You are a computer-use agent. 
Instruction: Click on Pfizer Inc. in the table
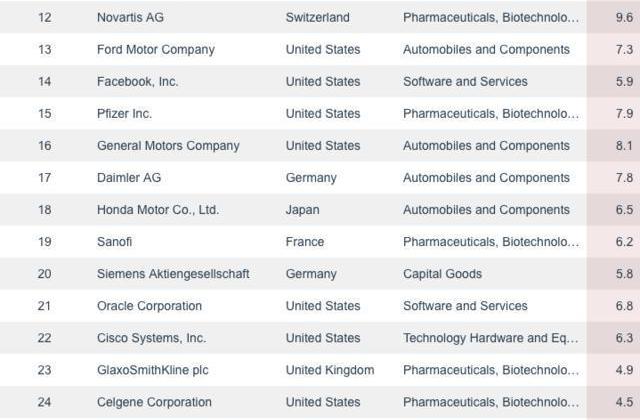pyautogui.click(x=124, y=113)
